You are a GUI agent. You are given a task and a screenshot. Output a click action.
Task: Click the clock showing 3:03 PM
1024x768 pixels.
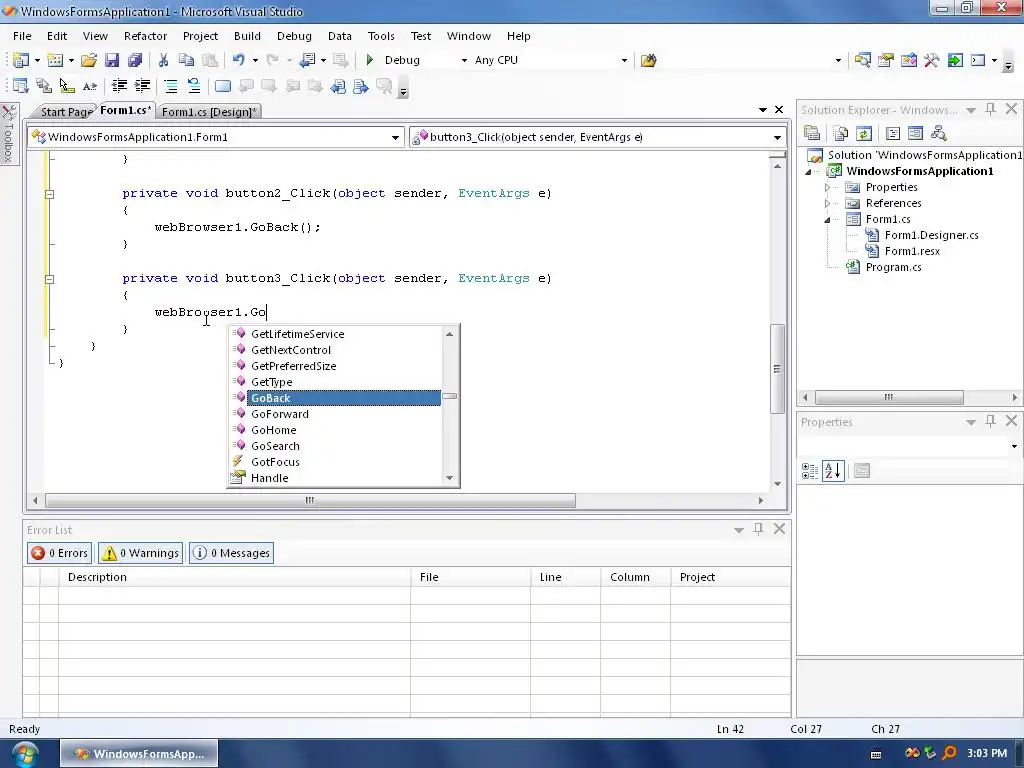(x=987, y=754)
